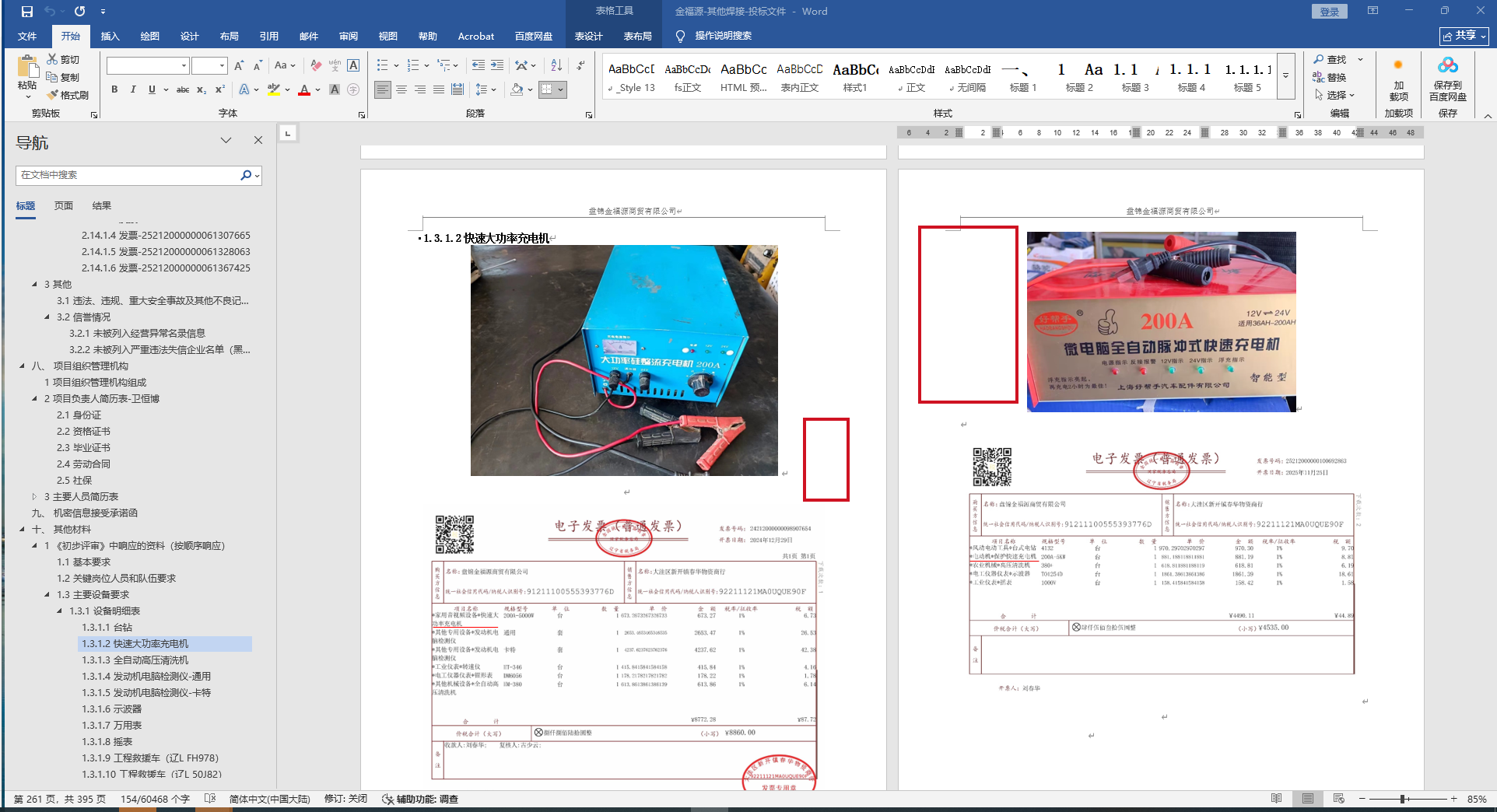Click the 登录 sign-in button
The height and width of the screenshot is (812, 1497).
click(x=1330, y=12)
